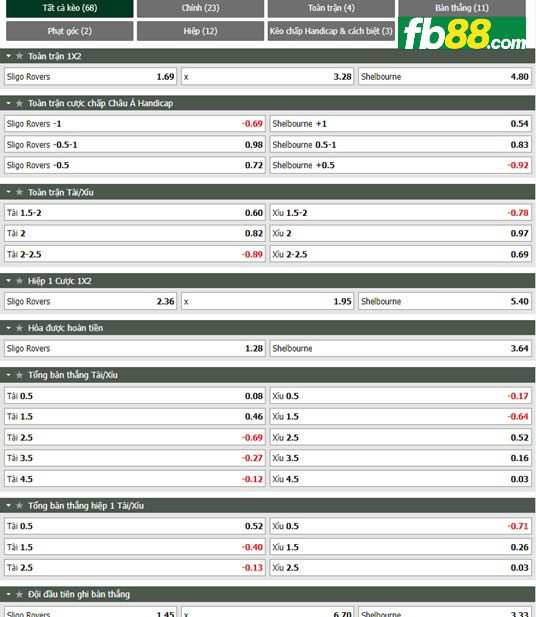
Task: Star the Tổng bàn thắng hiệp 1 Tài/Xỉu section
Action: pyautogui.click(x=19, y=506)
